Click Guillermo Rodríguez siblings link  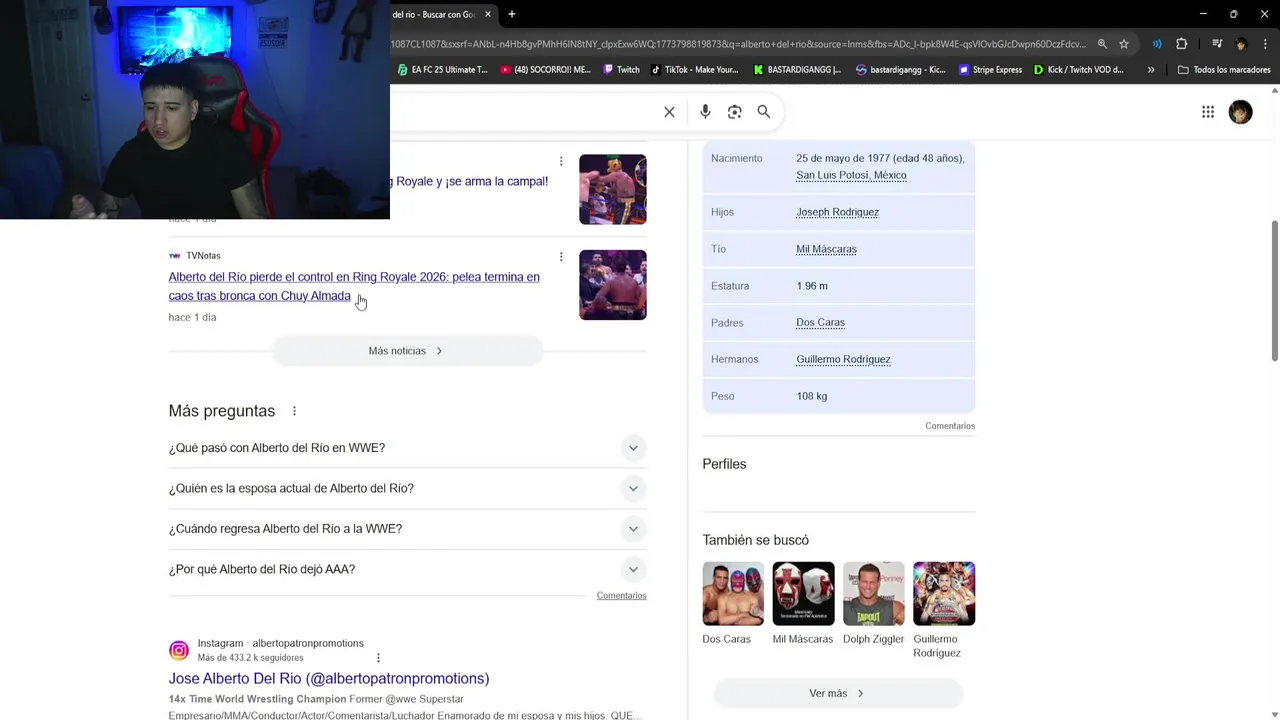(843, 359)
